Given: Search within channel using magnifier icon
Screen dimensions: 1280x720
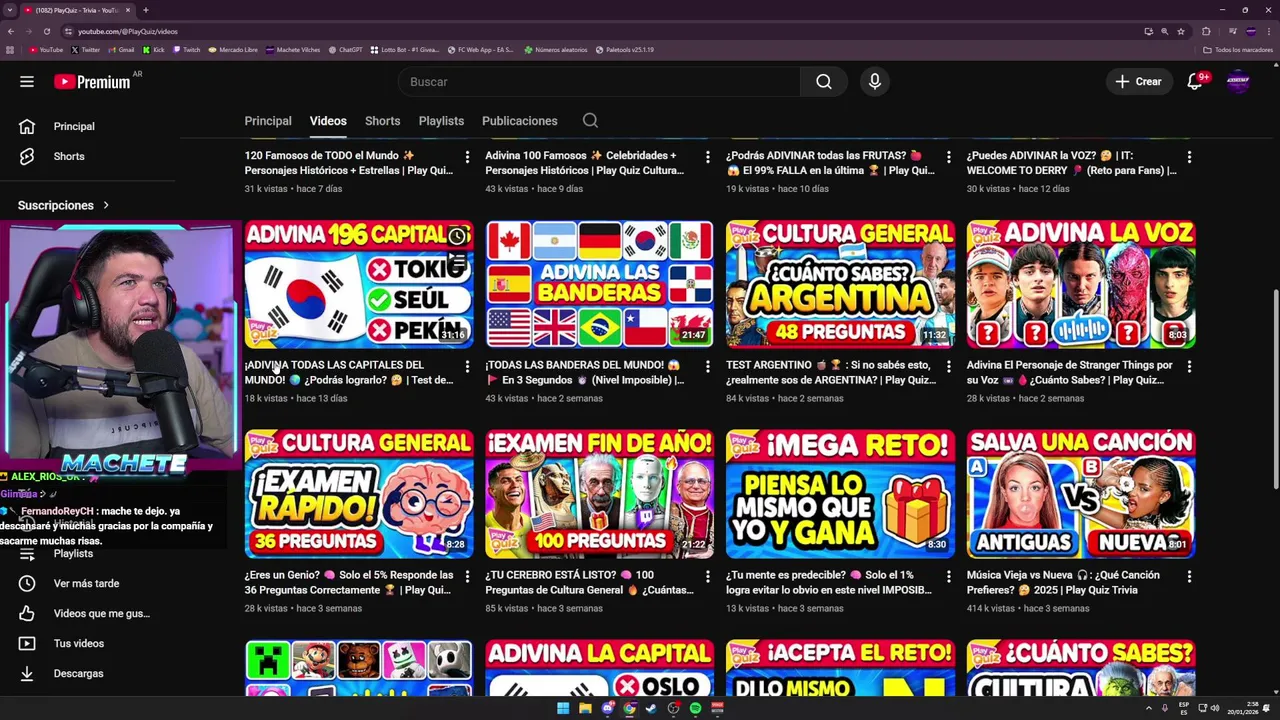Looking at the screenshot, I should tap(590, 121).
